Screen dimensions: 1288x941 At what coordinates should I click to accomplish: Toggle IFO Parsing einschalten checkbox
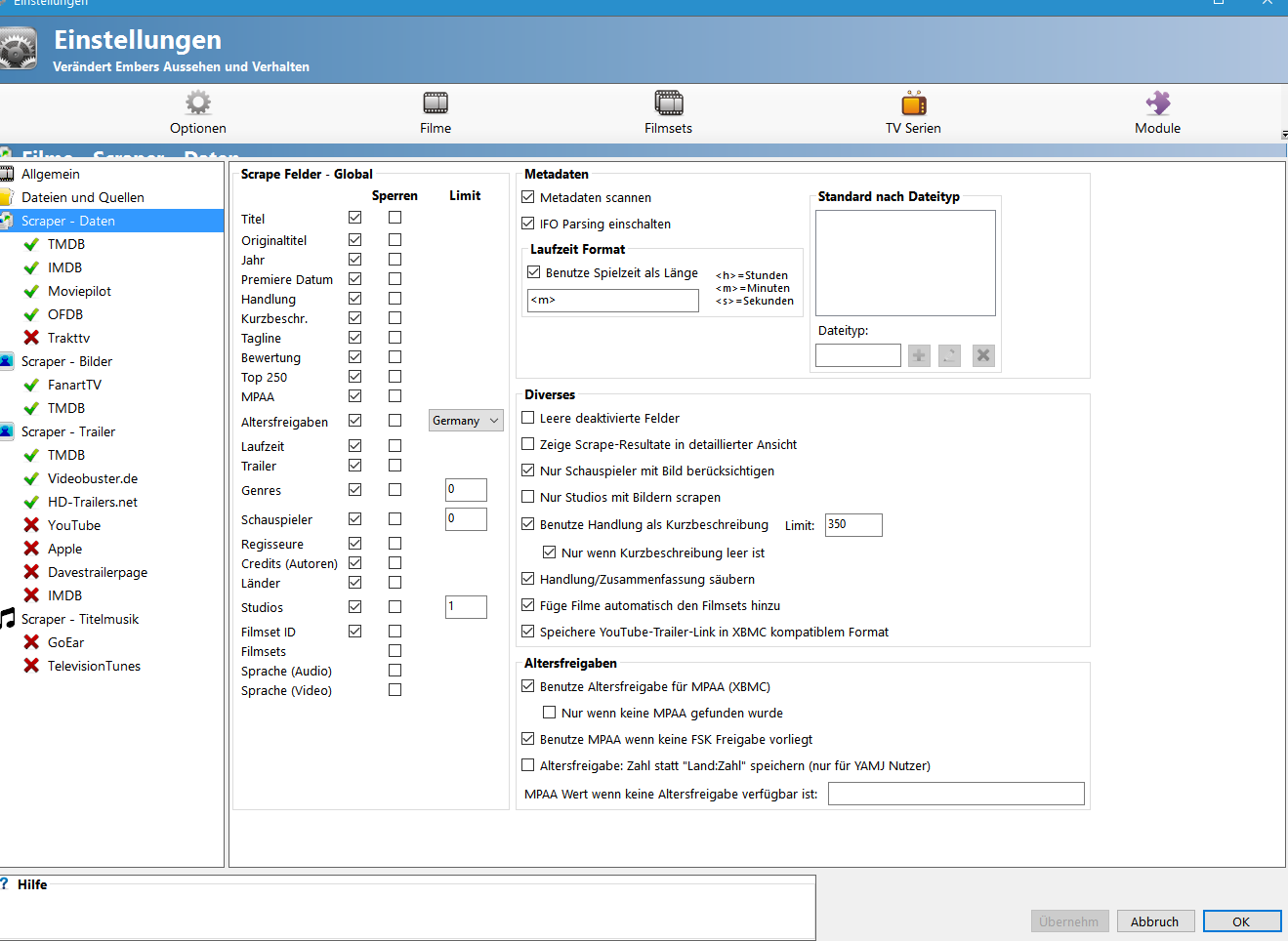click(528, 224)
